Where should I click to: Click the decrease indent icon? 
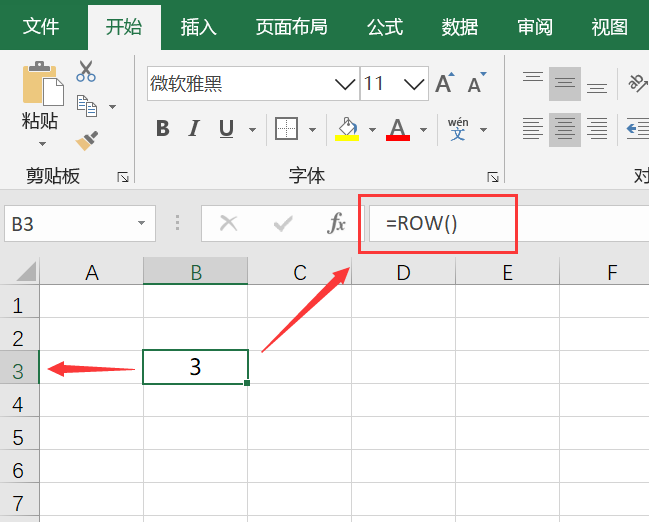tap(637, 129)
